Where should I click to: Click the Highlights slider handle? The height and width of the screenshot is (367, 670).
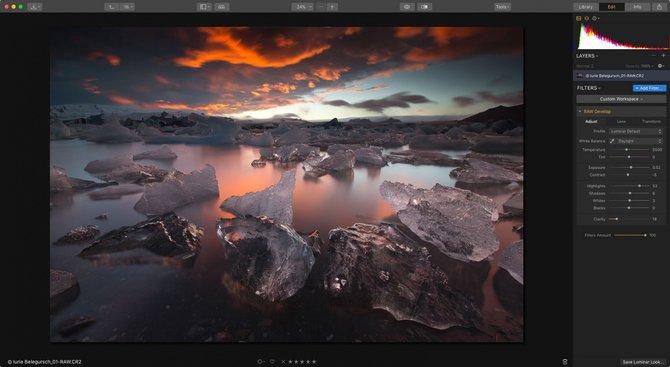point(639,186)
